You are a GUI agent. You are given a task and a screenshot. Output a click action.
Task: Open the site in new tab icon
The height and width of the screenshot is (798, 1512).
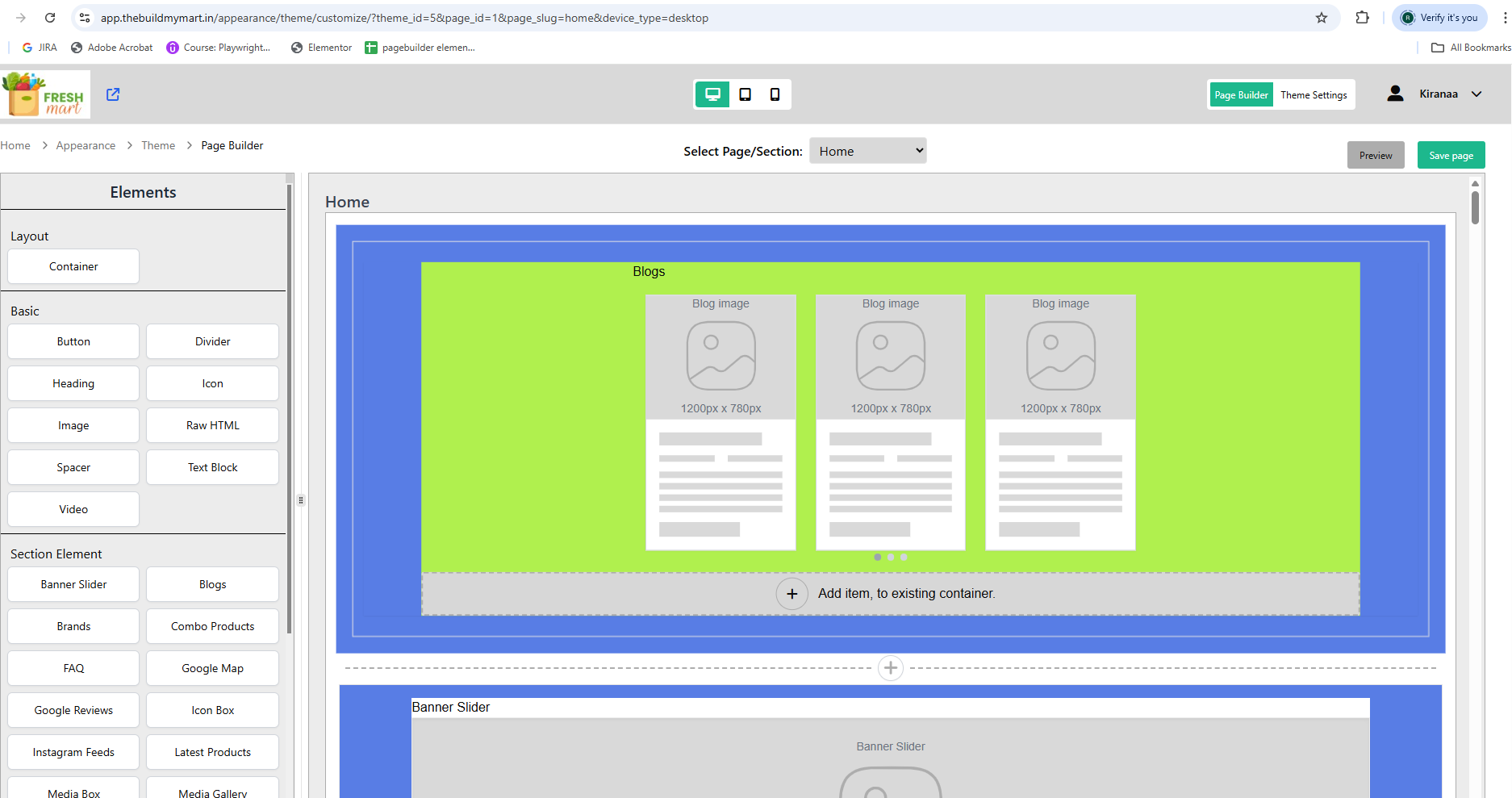tap(113, 94)
